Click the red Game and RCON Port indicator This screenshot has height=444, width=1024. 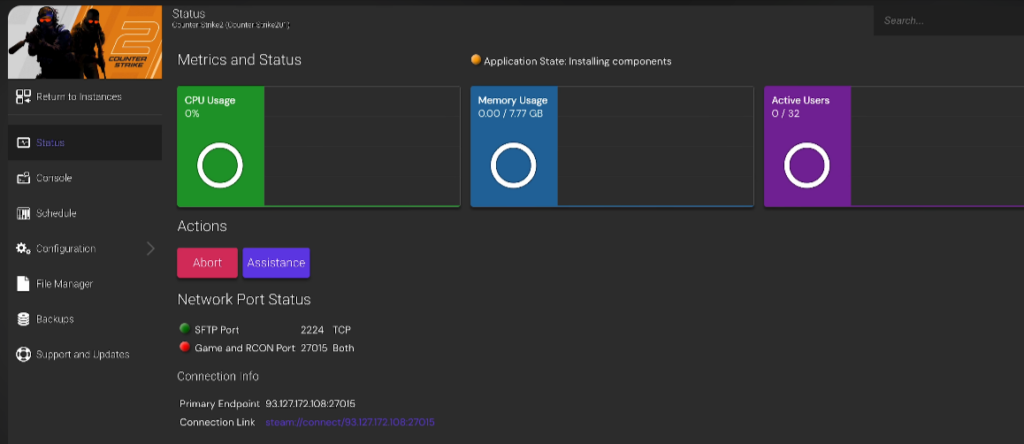click(x=184, y=347)
